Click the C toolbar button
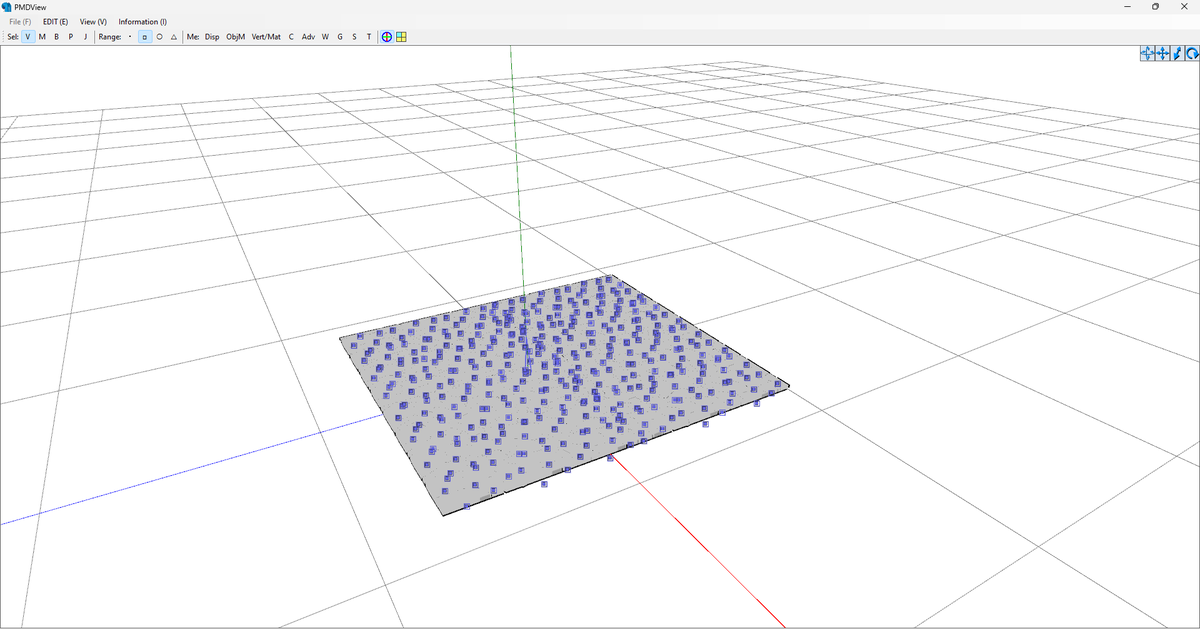Viewport: 1200px width, 629px height. (x=291, y=37)
